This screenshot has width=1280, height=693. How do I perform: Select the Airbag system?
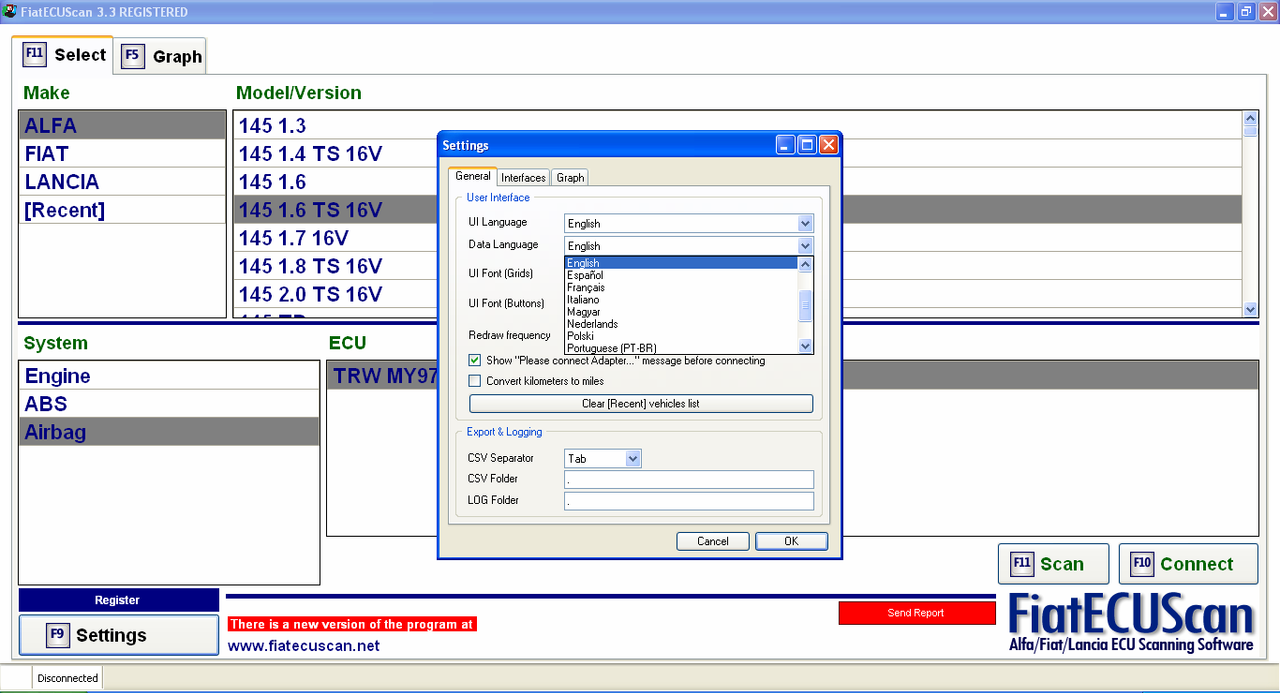pos(169,431)
